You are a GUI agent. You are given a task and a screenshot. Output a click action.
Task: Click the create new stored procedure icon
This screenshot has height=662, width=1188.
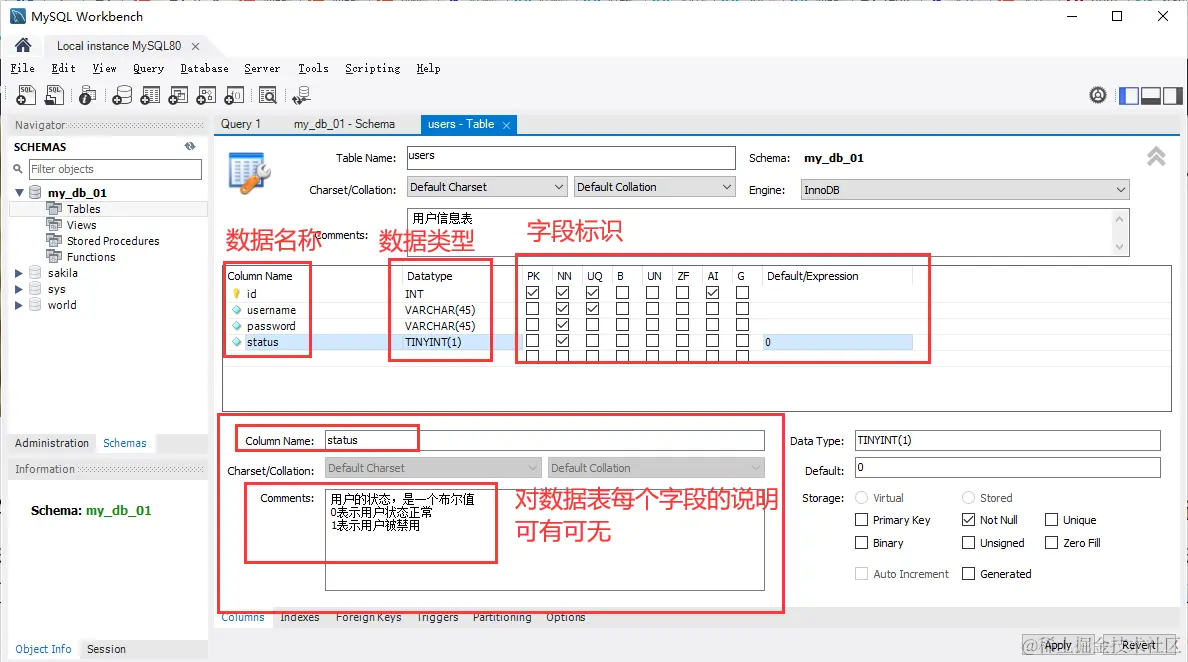click(x=206, y=95)
